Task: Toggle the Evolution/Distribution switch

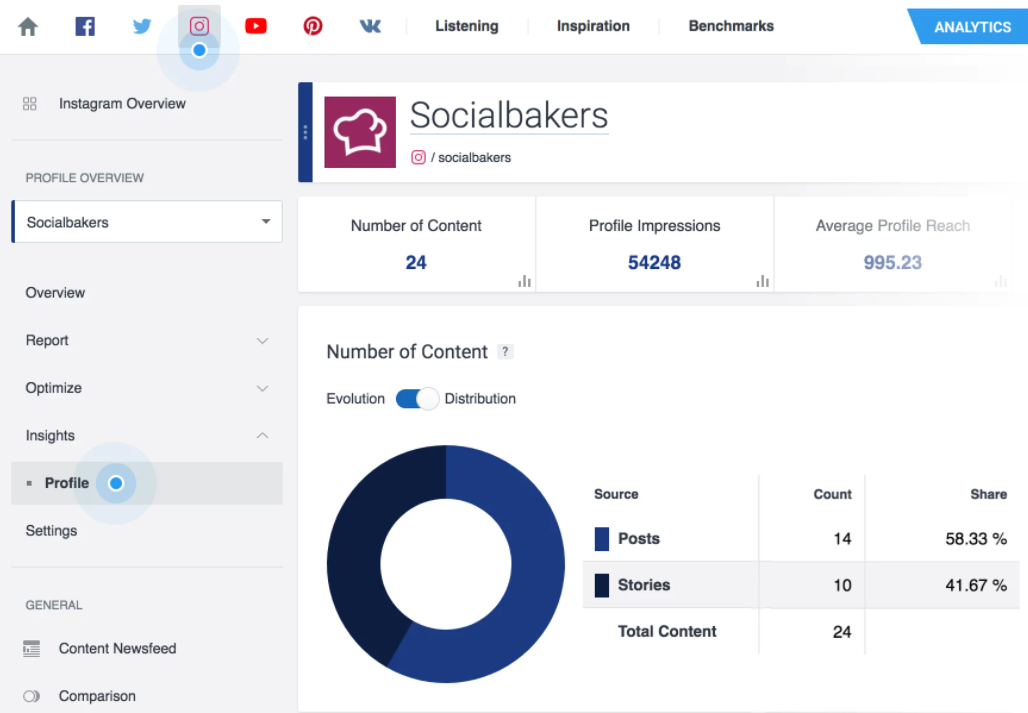Action: pos(416,399)
